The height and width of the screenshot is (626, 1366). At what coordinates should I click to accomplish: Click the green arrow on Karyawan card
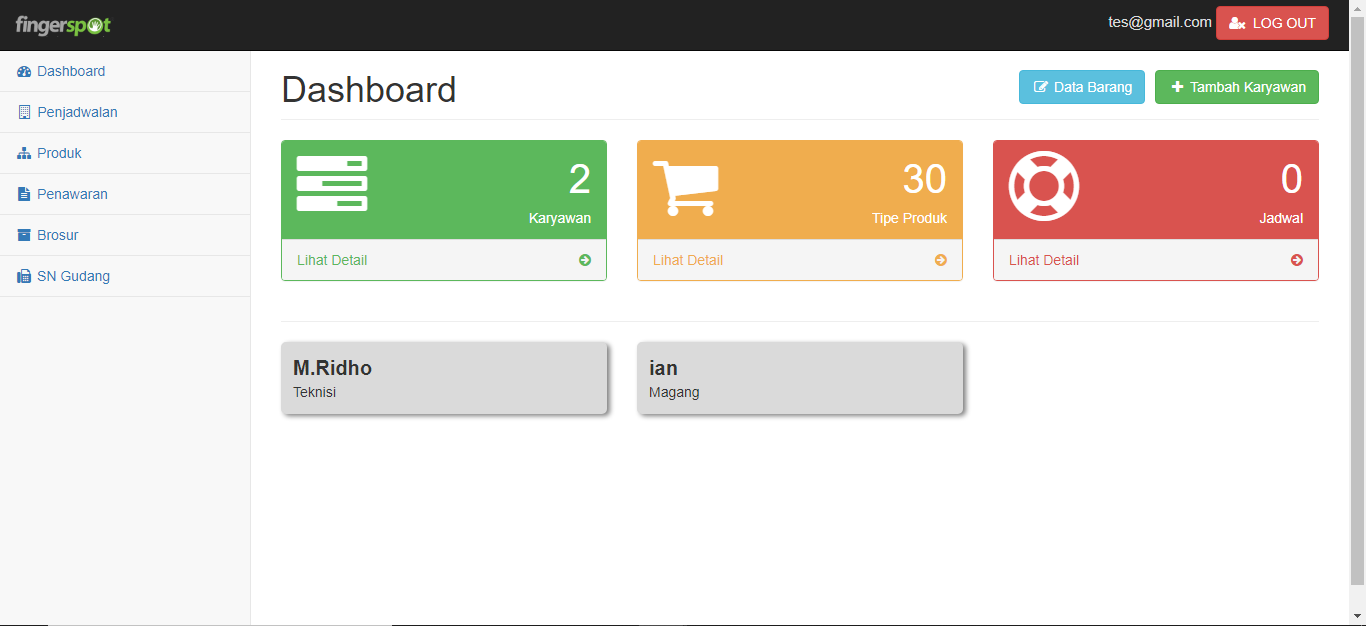click(585, 260)
